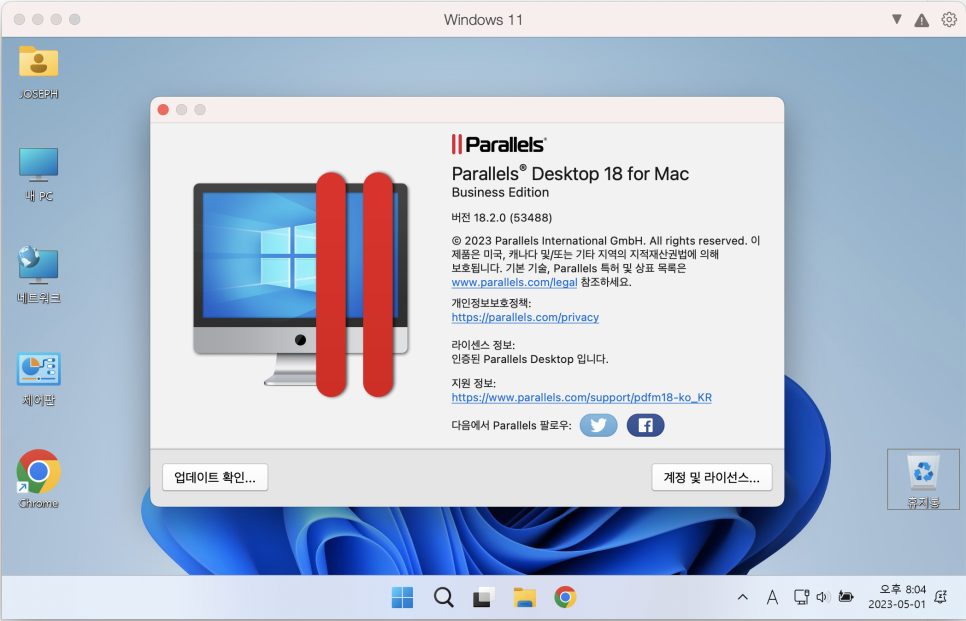Viewport: 966px width, 621px height.
Task: Click the warning triangle in title bar
Action: 922,20
